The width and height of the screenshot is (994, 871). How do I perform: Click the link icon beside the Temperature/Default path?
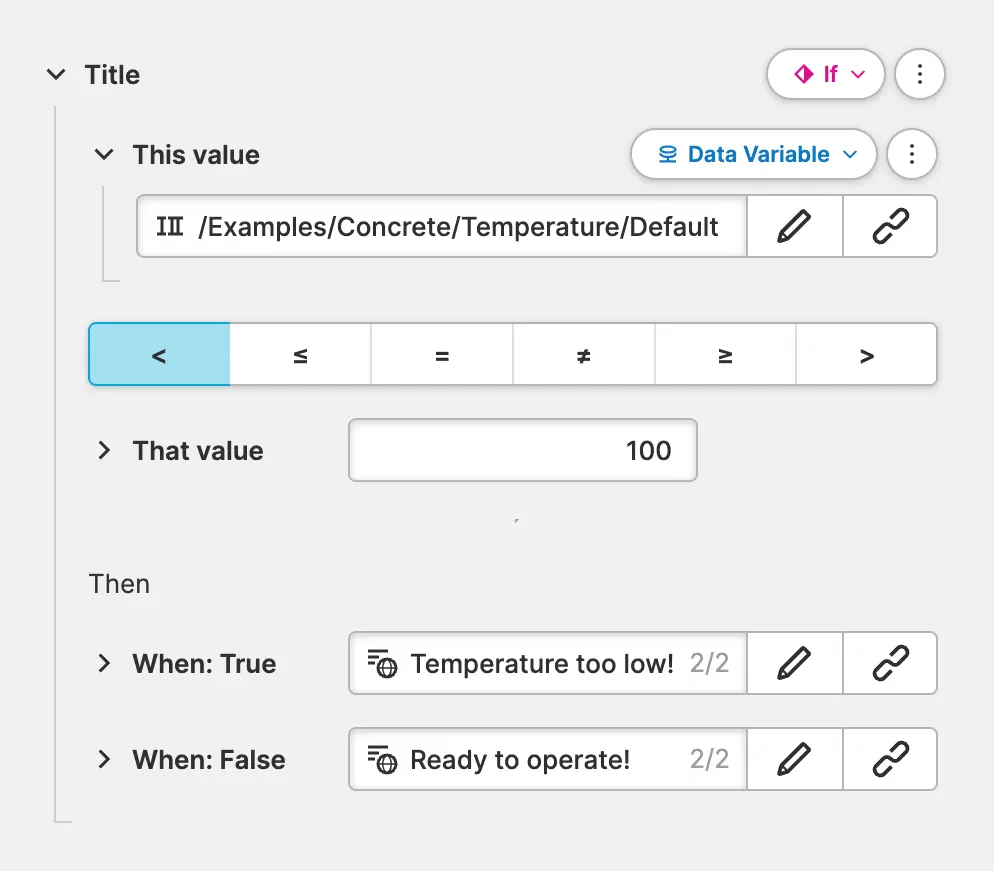(890, 227)
